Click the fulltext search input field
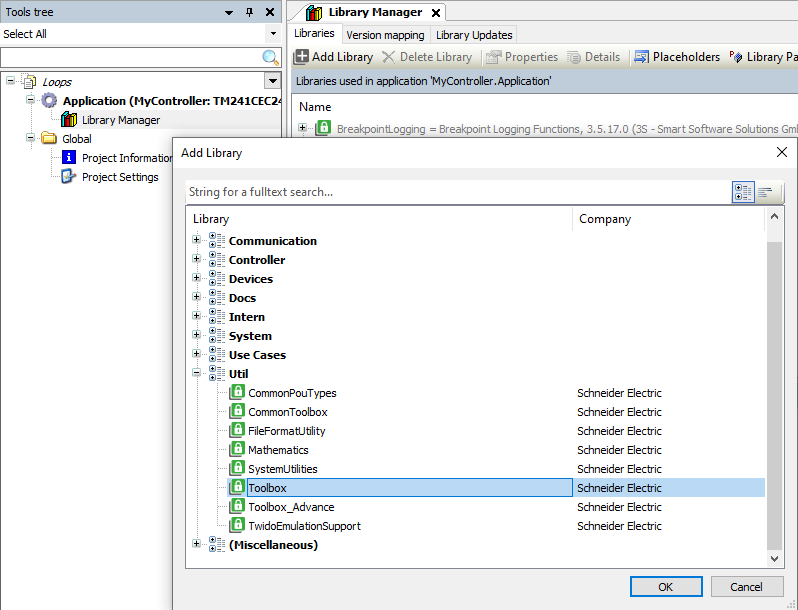The height and width of the screenshot is (610, 798). (455, 192)
